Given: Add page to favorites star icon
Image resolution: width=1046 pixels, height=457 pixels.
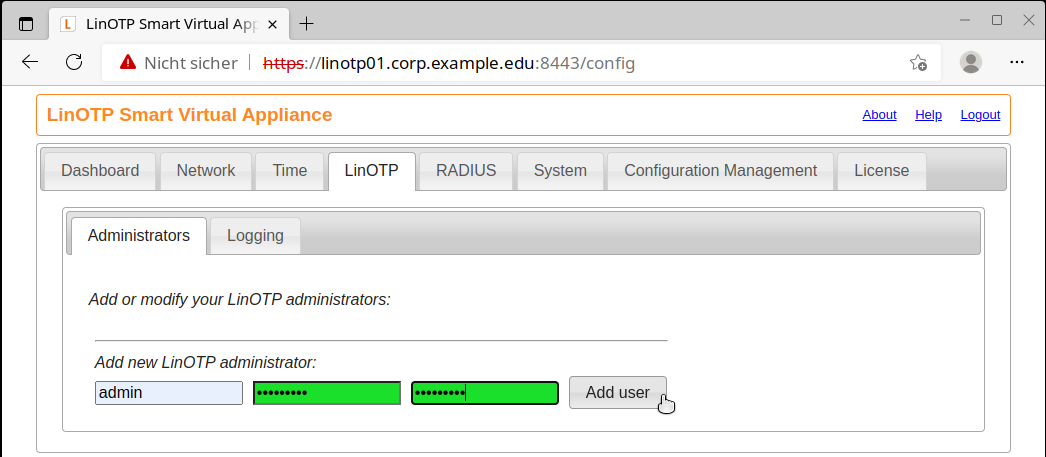Looking at the screenshot, I should (x=918, y=63).
